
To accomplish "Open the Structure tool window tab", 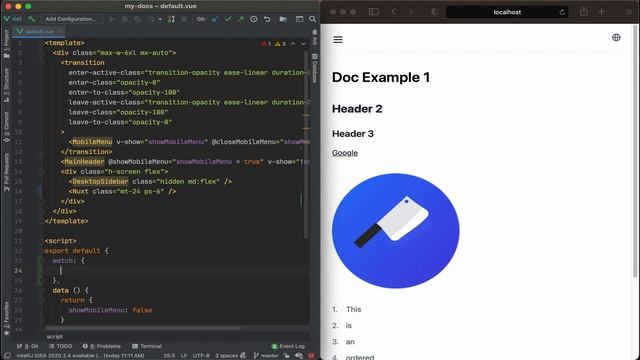I will point(6,84).
